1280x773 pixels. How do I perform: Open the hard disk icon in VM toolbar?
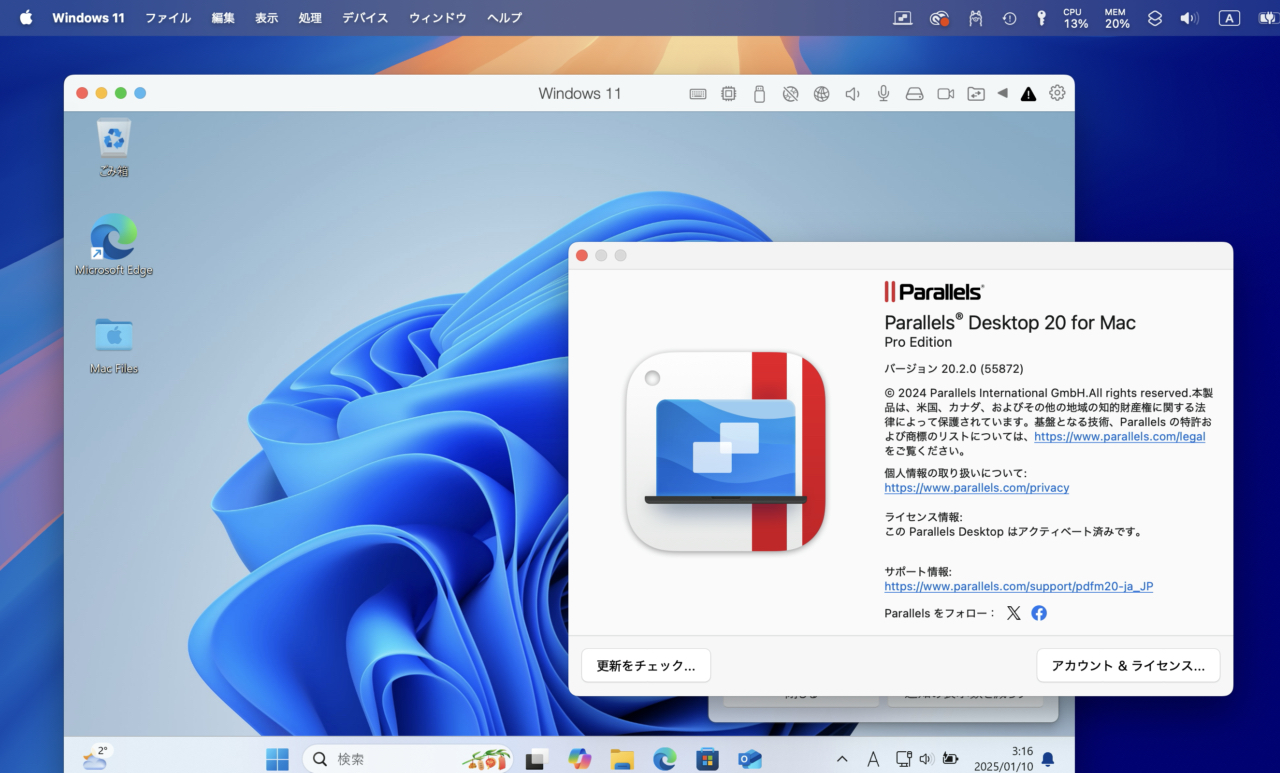[914, 94]
